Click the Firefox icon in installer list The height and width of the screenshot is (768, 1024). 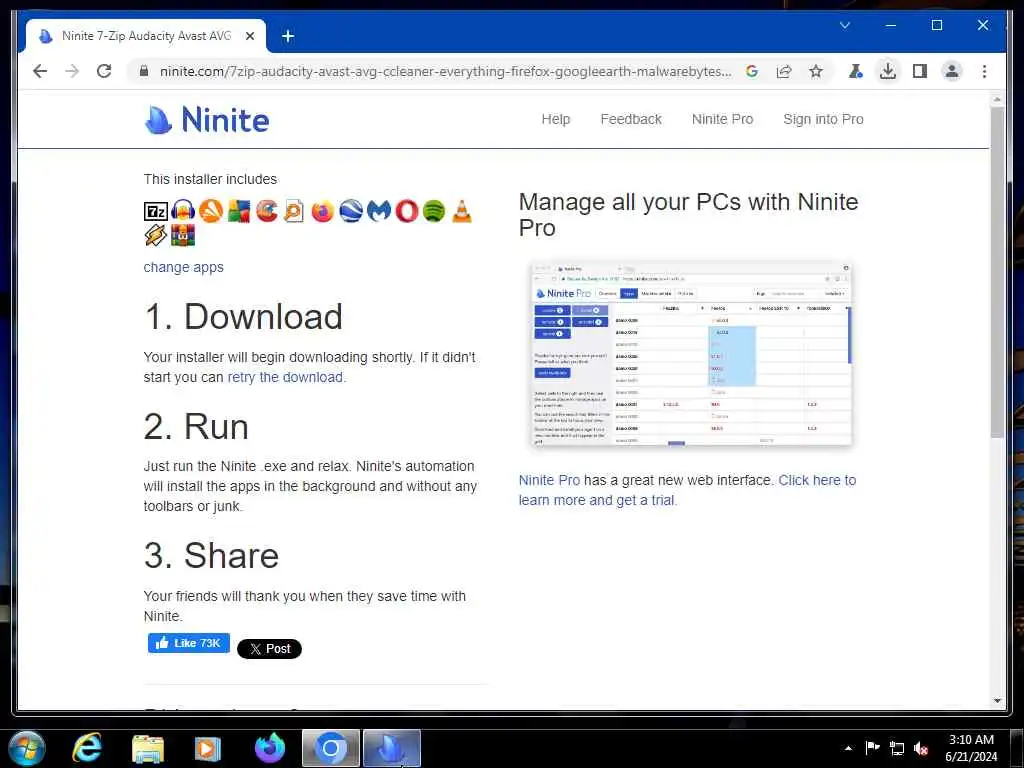(323, 211)
